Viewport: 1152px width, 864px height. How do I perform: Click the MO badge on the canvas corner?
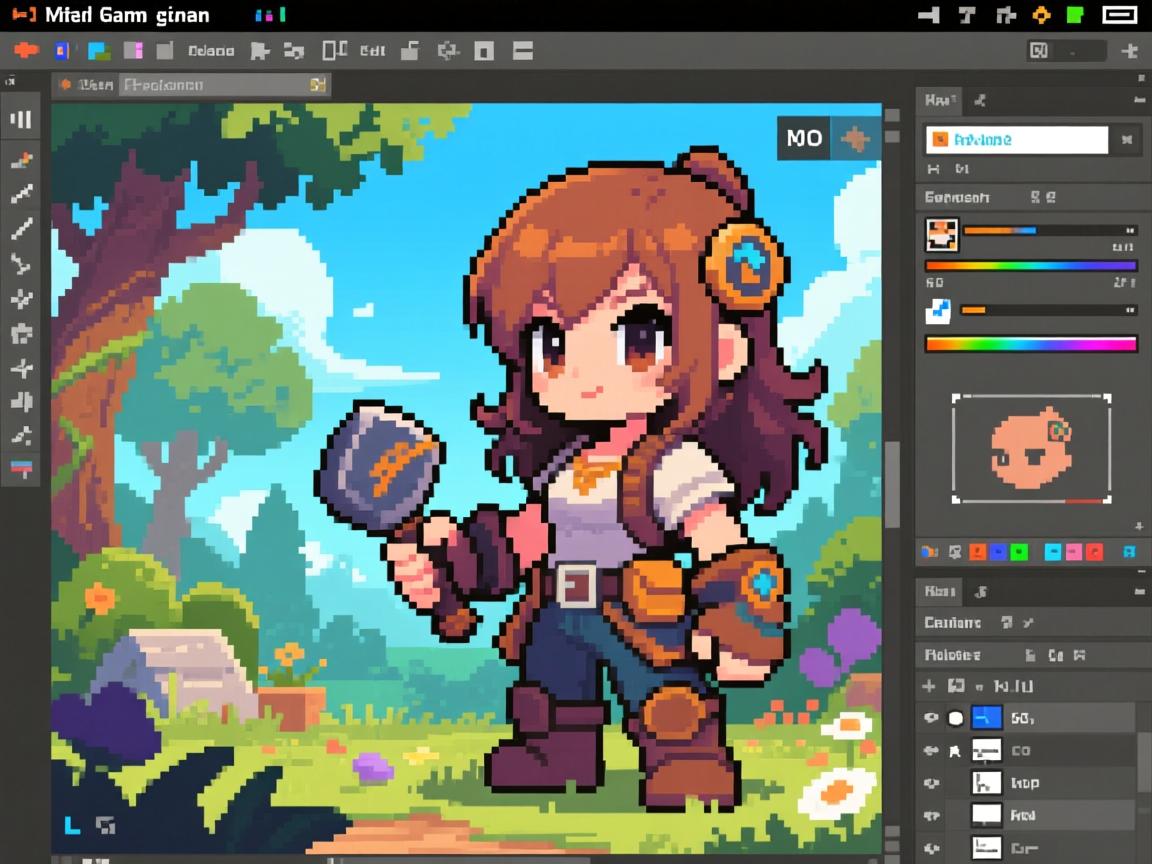(x=803, y=139)
